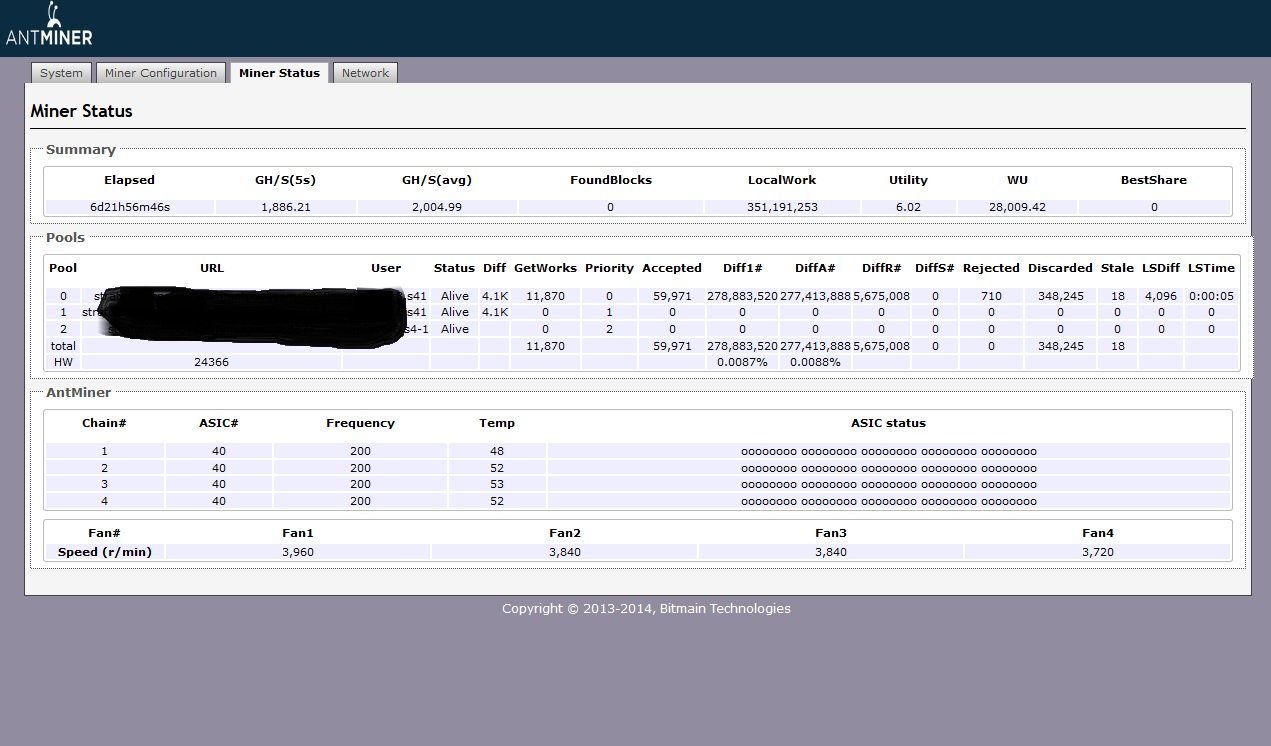Click the Diff1# column header
This screenshot has width=1271, height=746.
tap(742, 268)
